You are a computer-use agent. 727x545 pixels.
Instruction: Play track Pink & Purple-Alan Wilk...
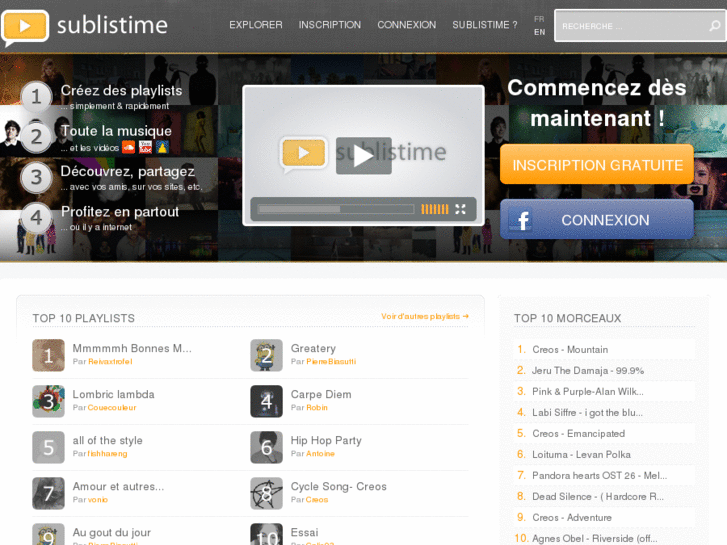[x=587, y=391]
